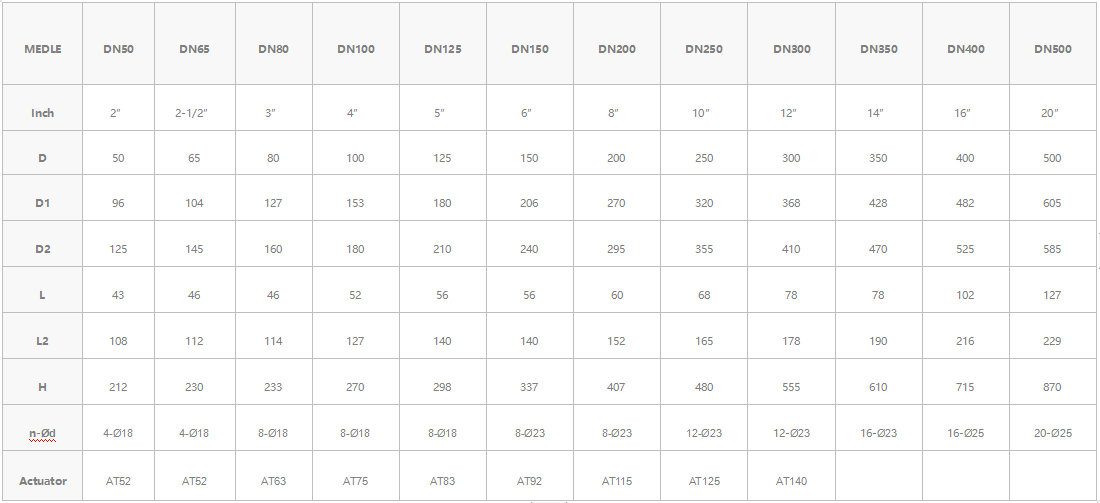Select the DN350 column header

(877, 49)
